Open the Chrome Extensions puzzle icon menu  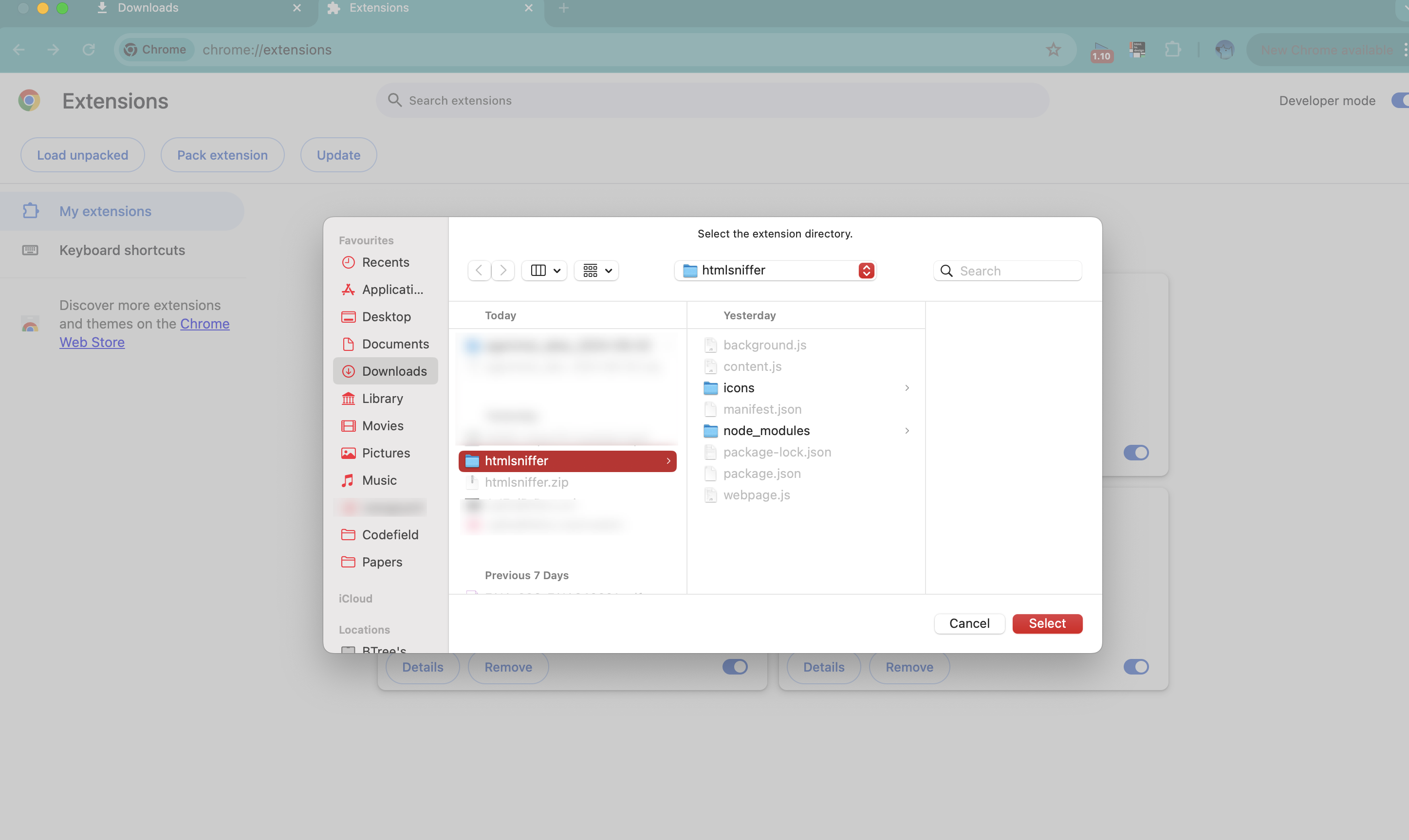1172,50
